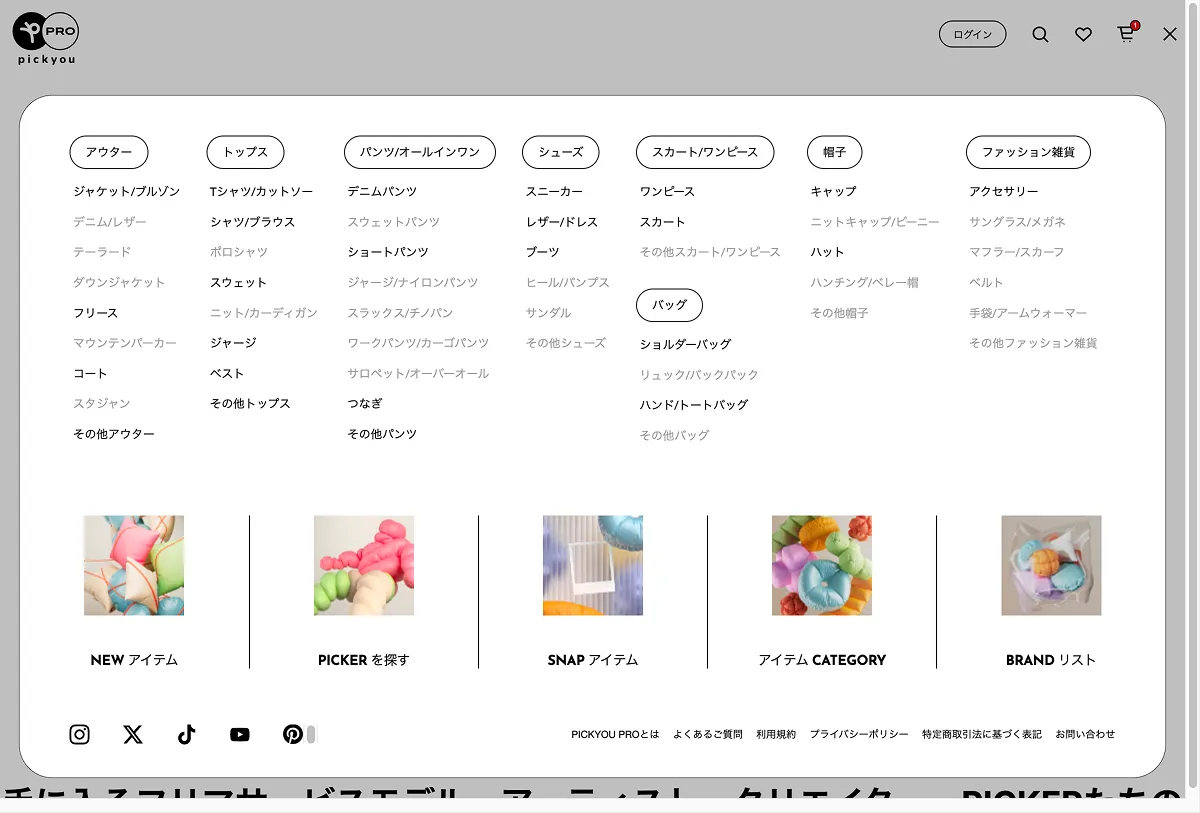Open the shopping cart icon
The height and width of the screenshot is (813, 1200).
1126,35
